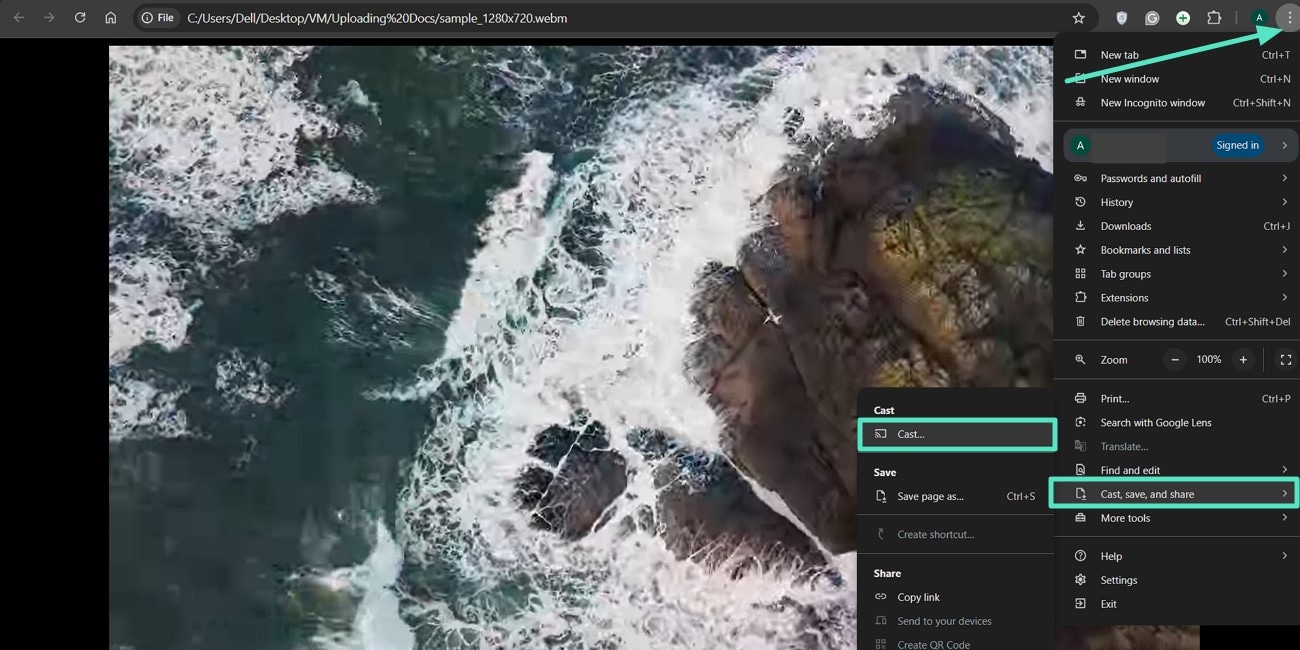Open Downloads from the menu
1300x650 pixels.
[x=1176, y=226]
